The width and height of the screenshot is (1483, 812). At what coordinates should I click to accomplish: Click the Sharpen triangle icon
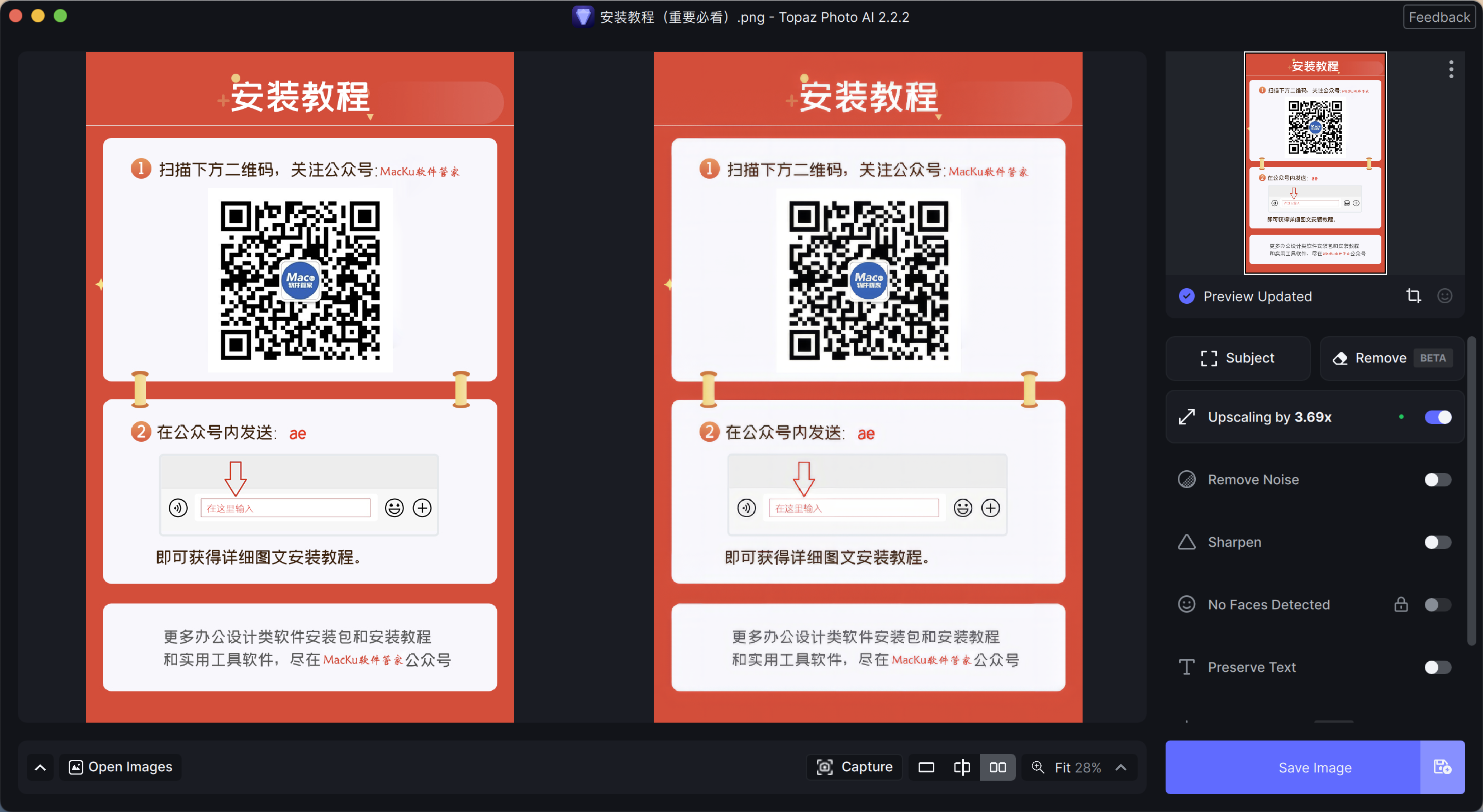pos(1186,542)
